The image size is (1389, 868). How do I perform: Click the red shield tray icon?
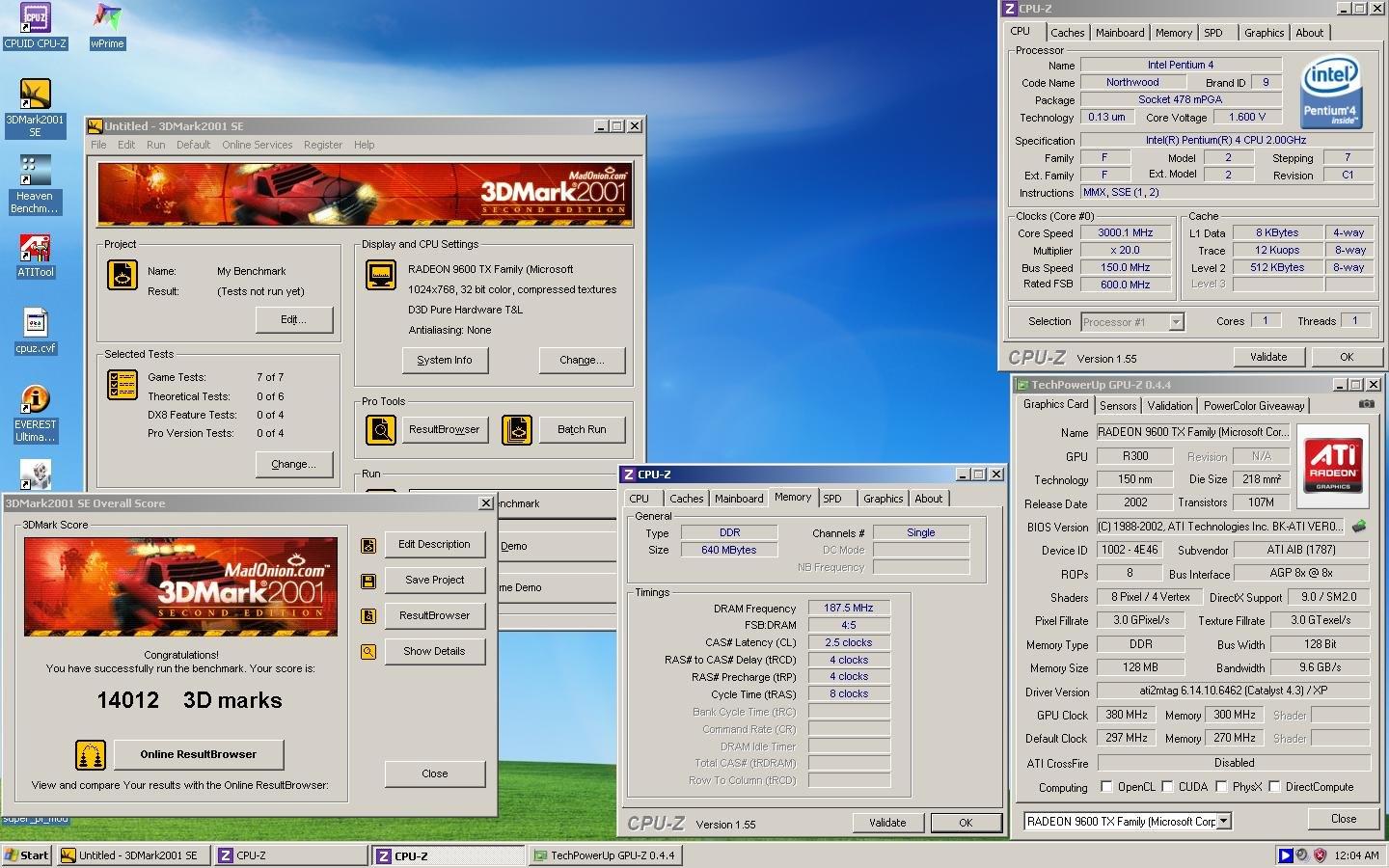tap(1320, 855)
